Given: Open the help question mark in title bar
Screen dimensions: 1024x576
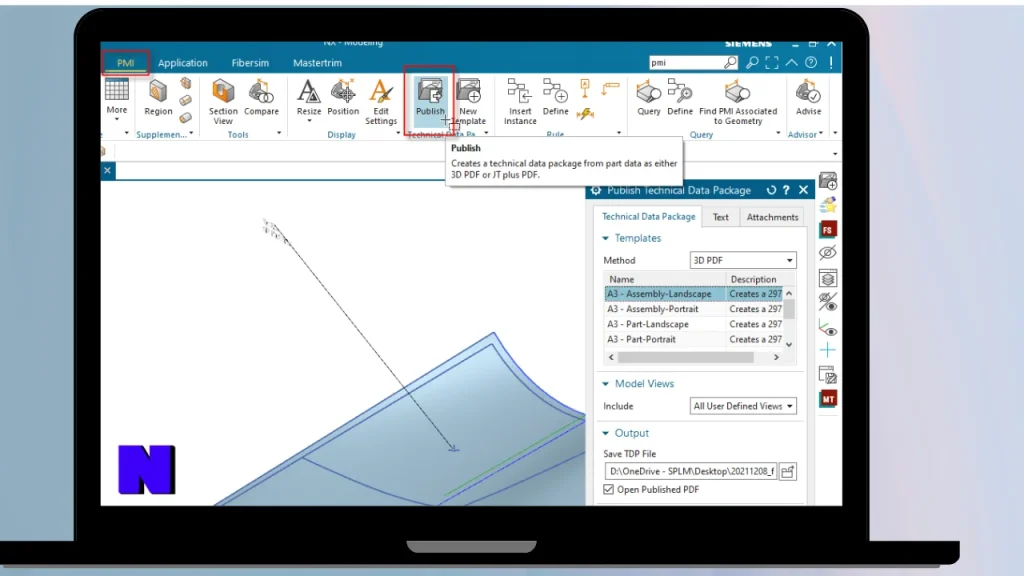Looking at the screenshot, I should tap(811, 62).
